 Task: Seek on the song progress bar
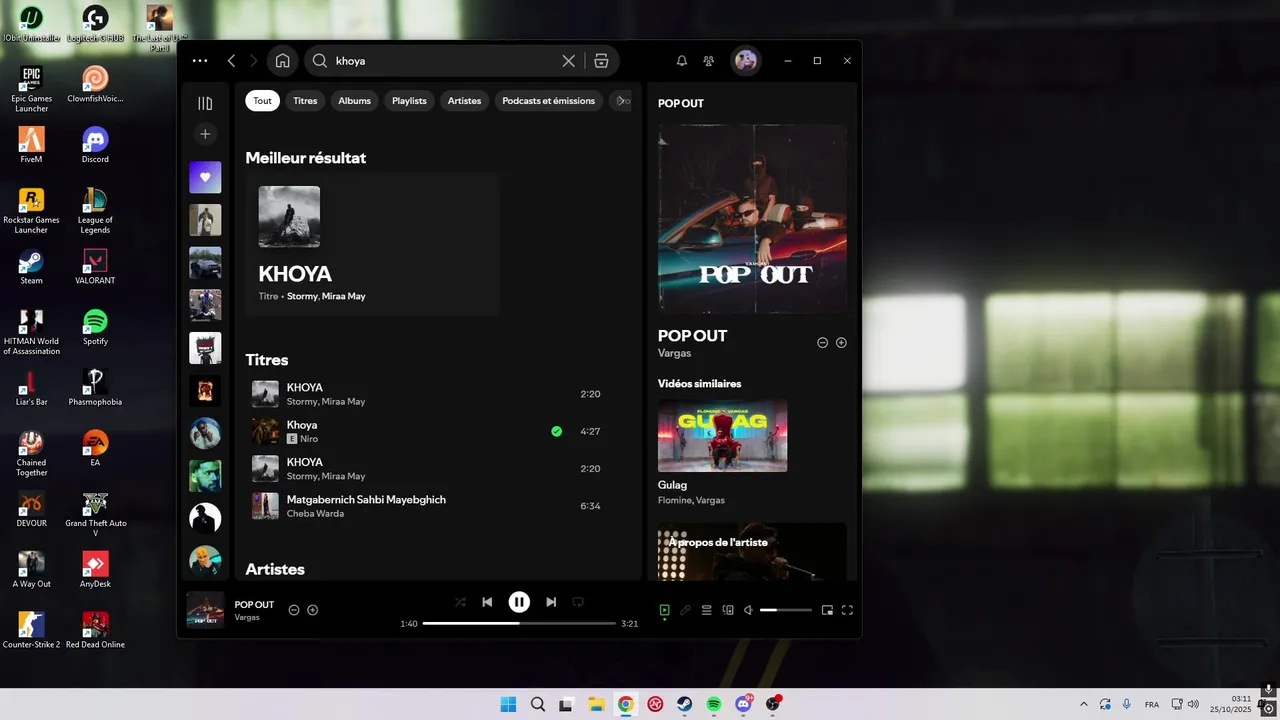tap(519, 623)
